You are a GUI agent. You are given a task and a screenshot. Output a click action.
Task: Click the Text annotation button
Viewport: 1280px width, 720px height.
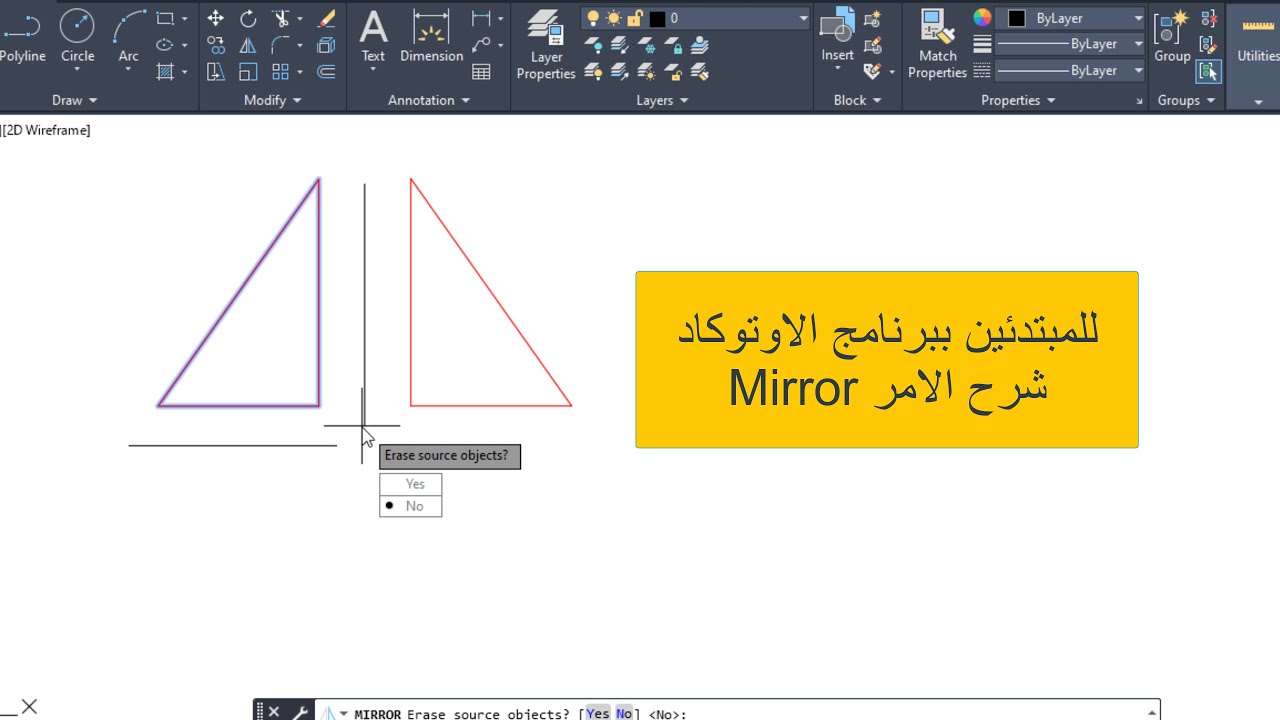click(x=373, y=37)
